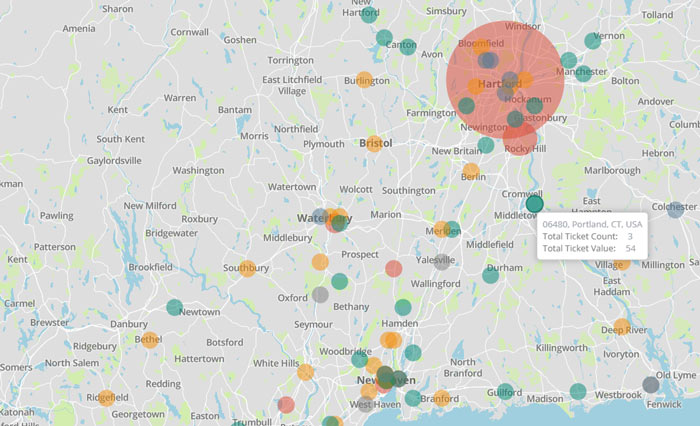Select the teal New Hartford marker
Screen dimensions: 700x426
click(369, 14)
